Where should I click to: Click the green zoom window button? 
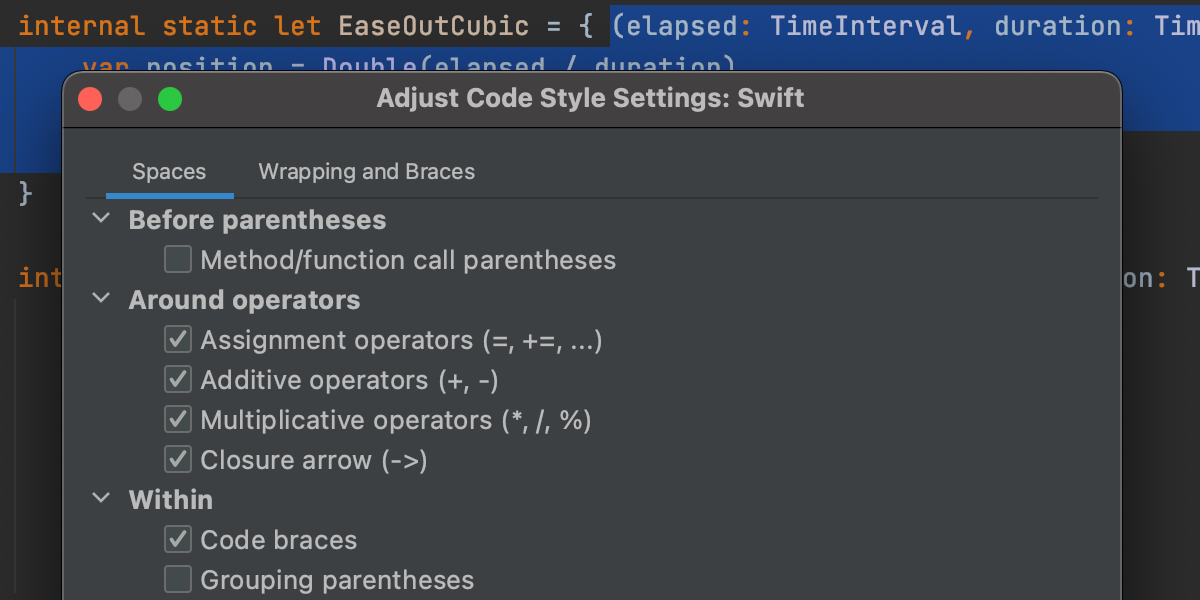[170, 99]
